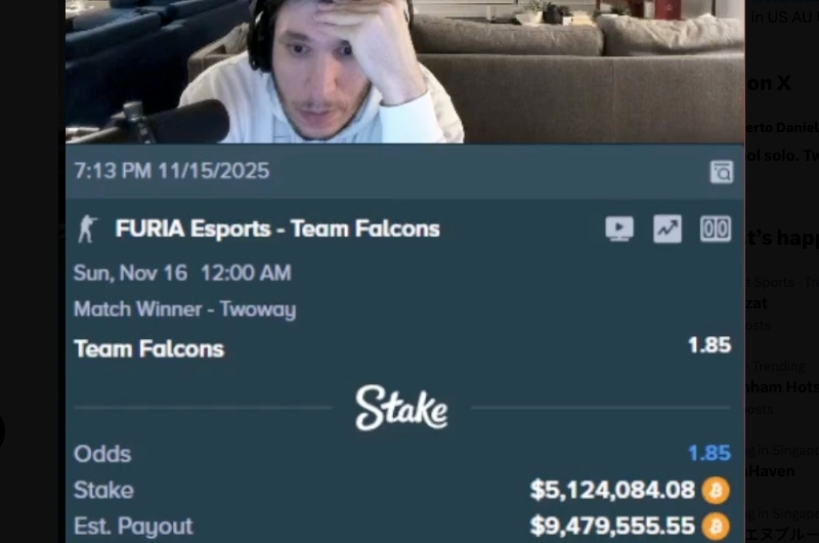
Task: Click the Bitcoin icon beside the estimated payout
Action: click(x=715, y=527)
